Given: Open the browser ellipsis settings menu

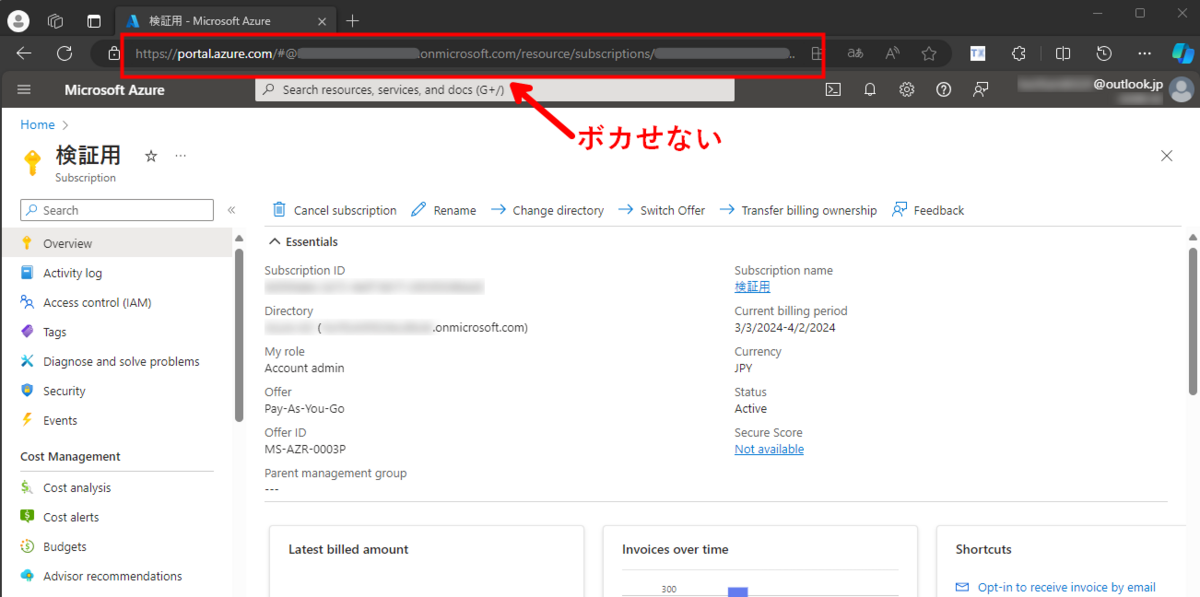Looking at the screenshot, I should 1144,53.
